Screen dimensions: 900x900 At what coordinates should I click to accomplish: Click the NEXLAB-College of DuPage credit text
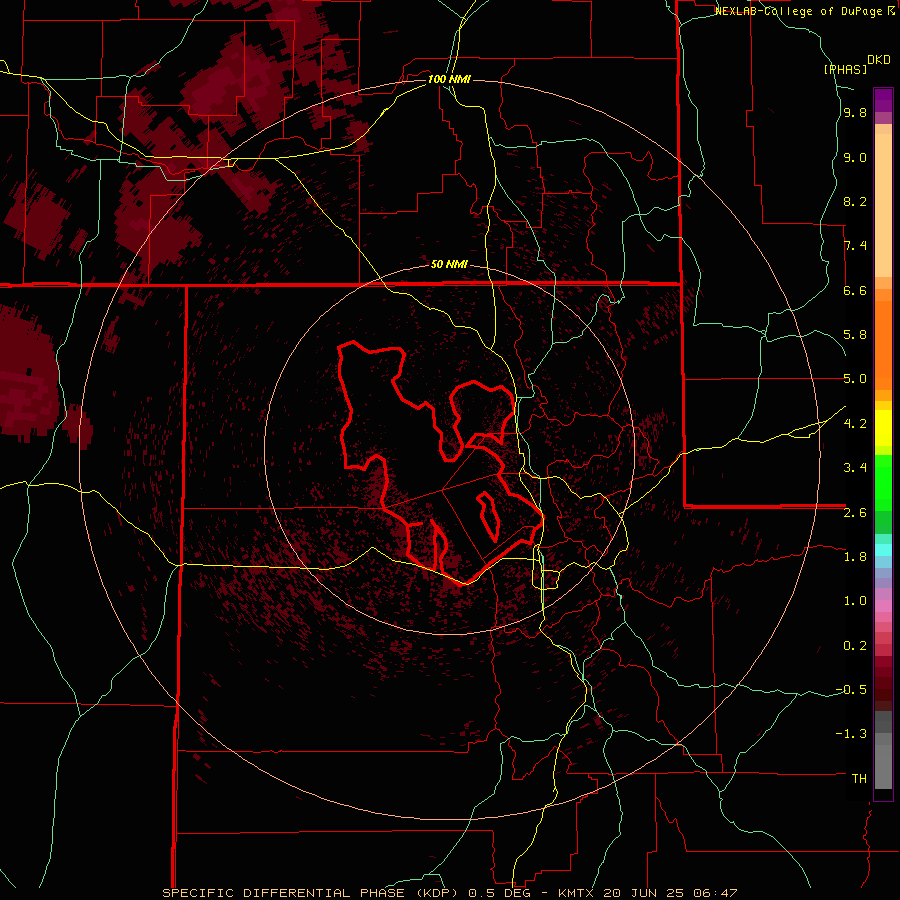point(800,11)
